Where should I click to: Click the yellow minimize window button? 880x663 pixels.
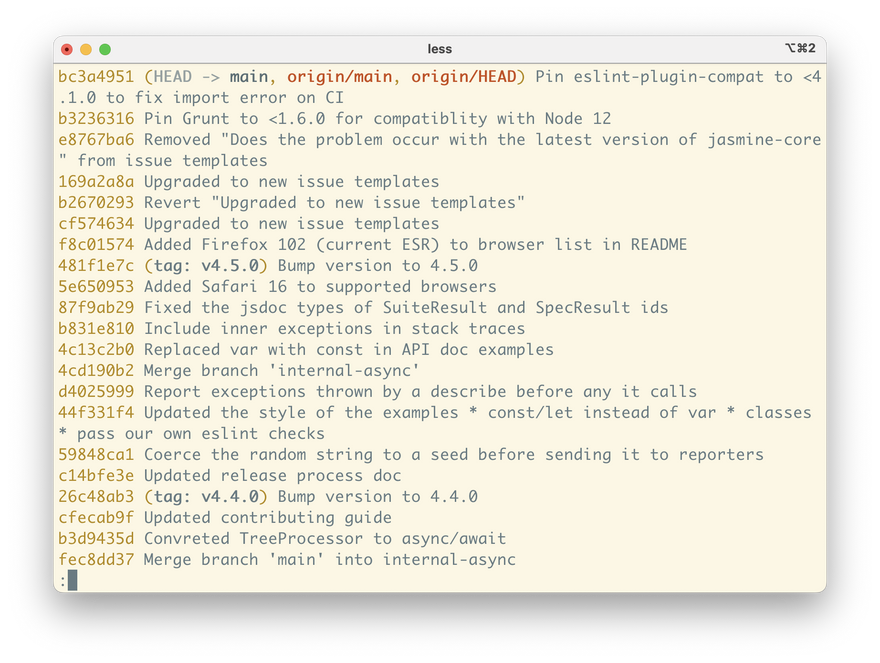click(86, 49)
